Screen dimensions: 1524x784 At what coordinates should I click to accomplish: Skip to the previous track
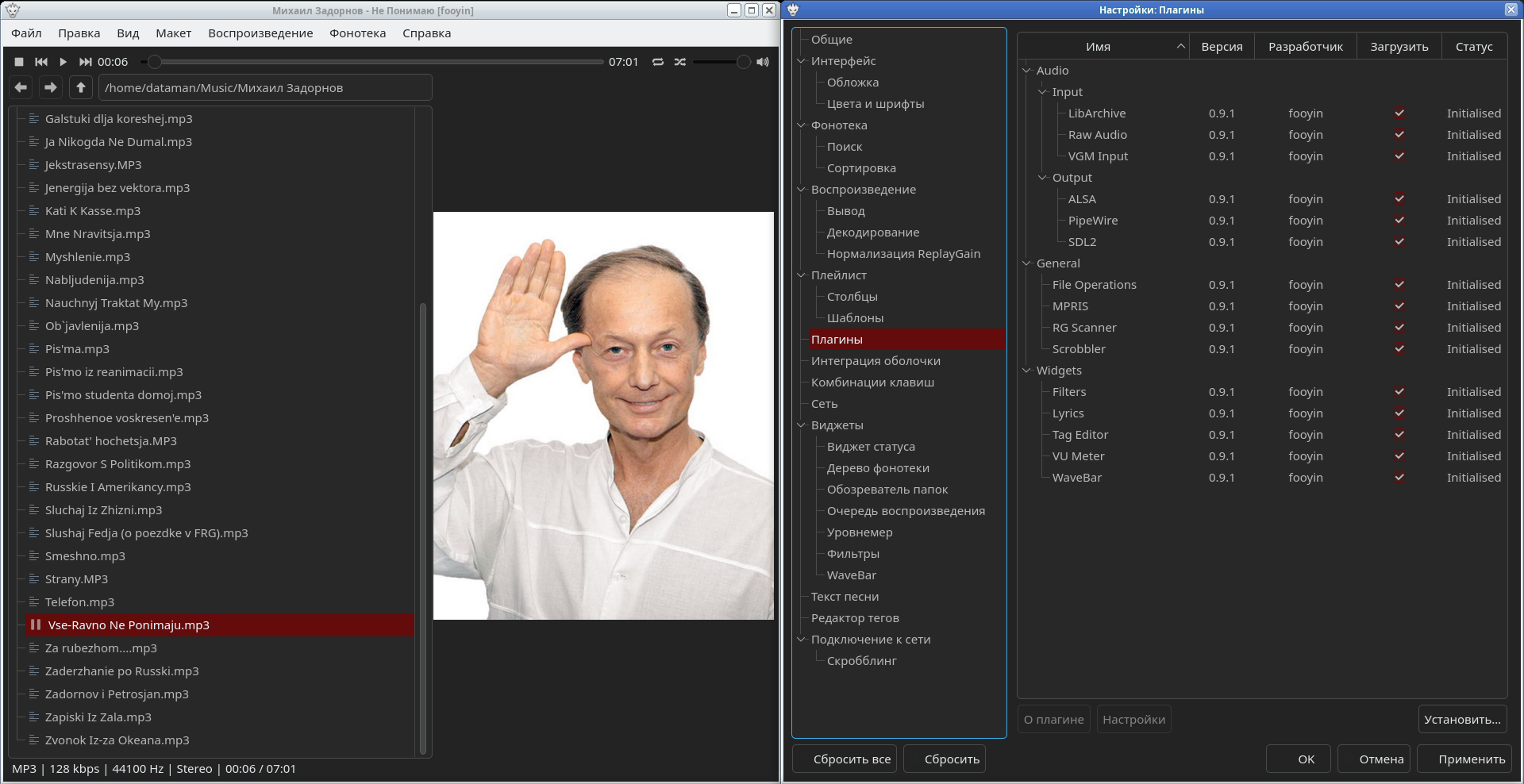pyautogui.click(x=41, y=62)
